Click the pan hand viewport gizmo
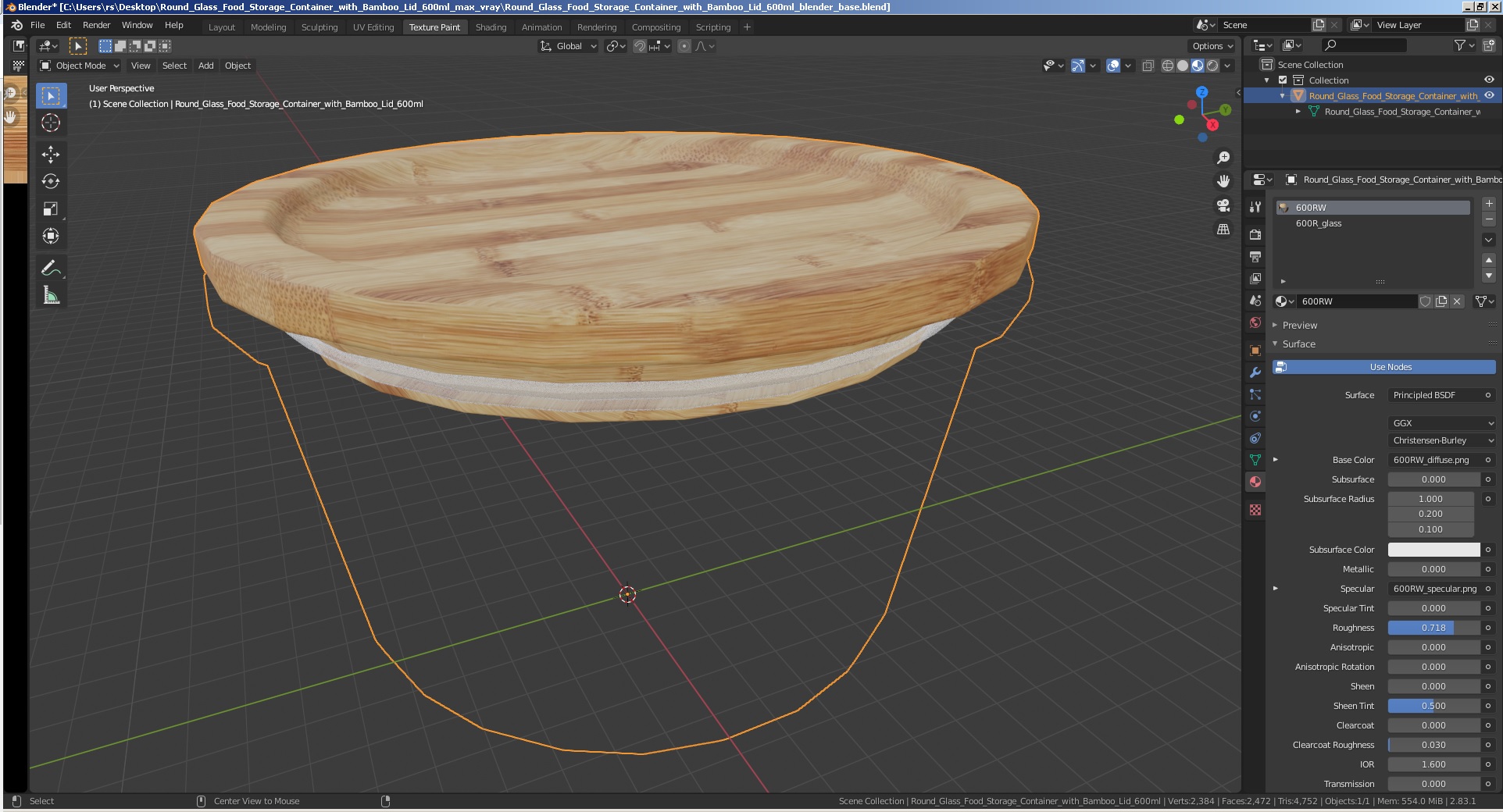 (x=1223, y=181)
